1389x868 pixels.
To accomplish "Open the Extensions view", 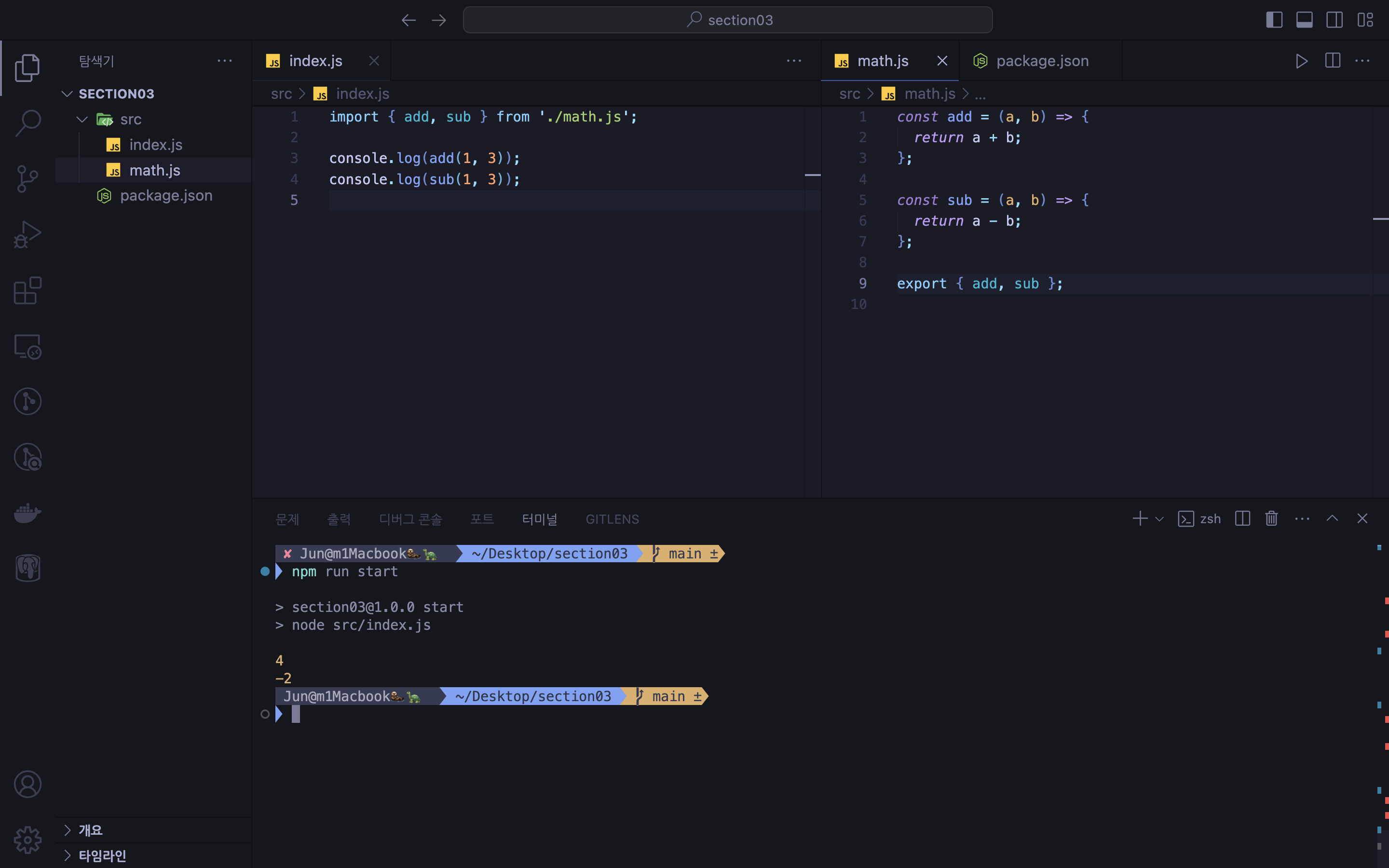I will (x=27, y=290).
